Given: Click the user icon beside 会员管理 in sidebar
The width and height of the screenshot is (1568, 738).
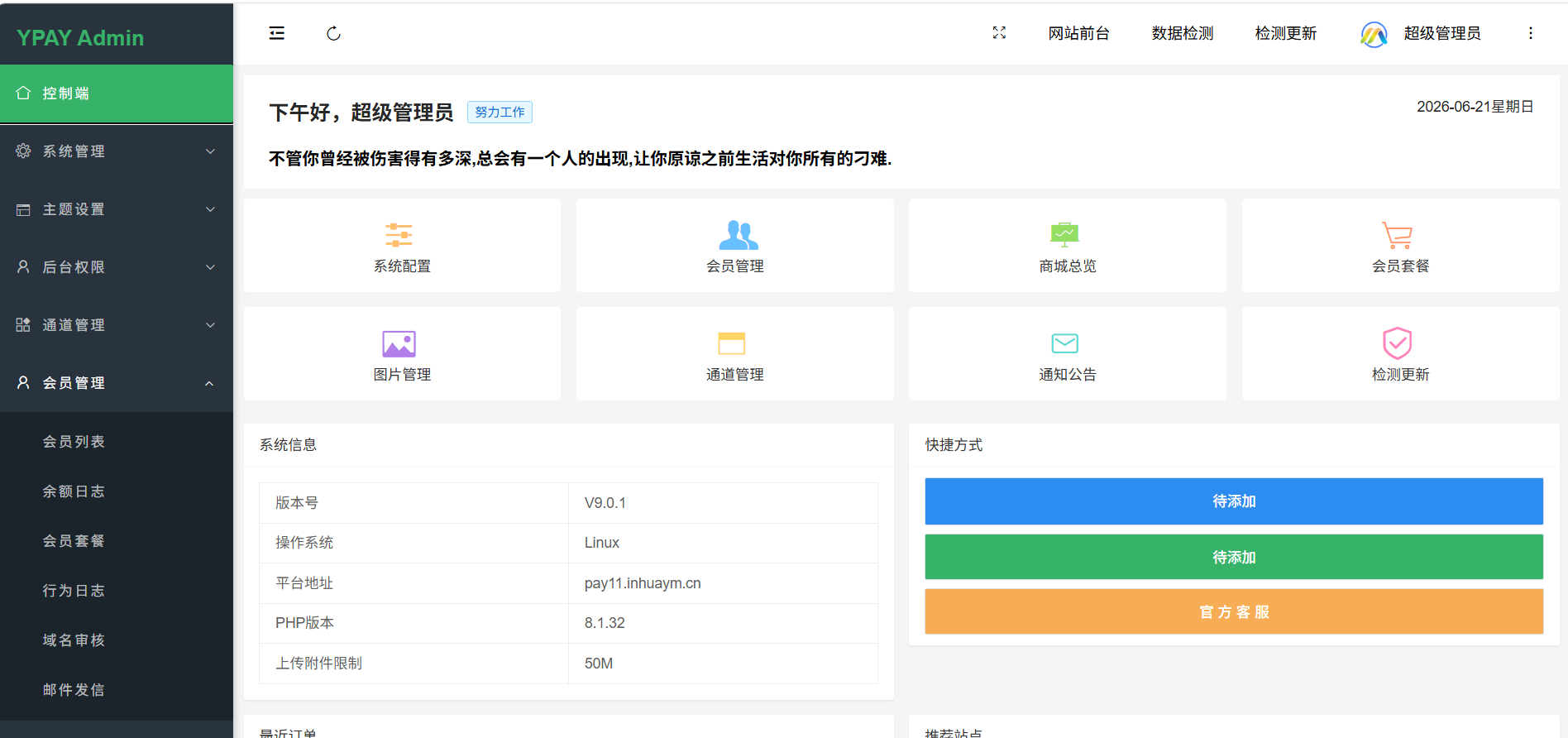Looking at the screenshot, I should (x=23, y=382).
